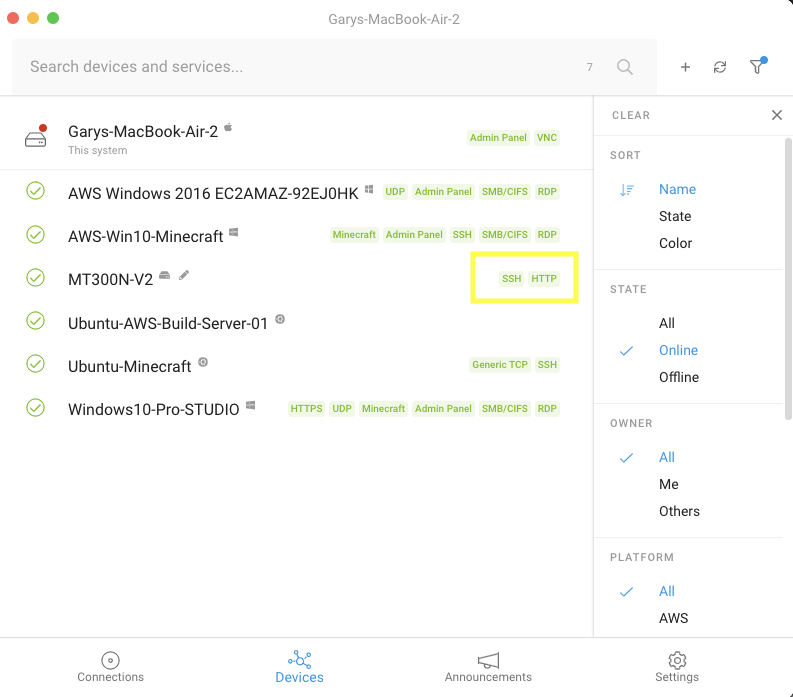Select the Ubuntu-Minecraft device name
793x697 pixels.
(x=129, y=366)
